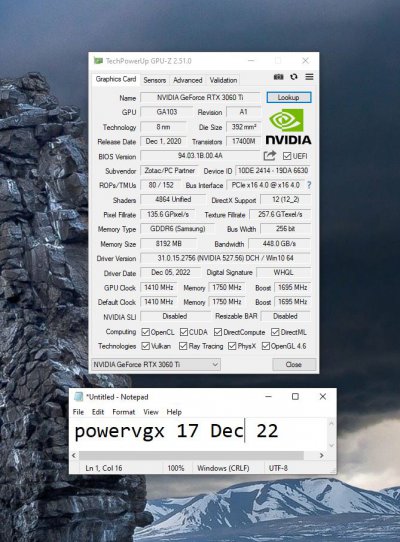Click 'Windows (CRLF)' in Notepad status bar
The width and height of the screenshot is (400, 542).
click(223, 468)
